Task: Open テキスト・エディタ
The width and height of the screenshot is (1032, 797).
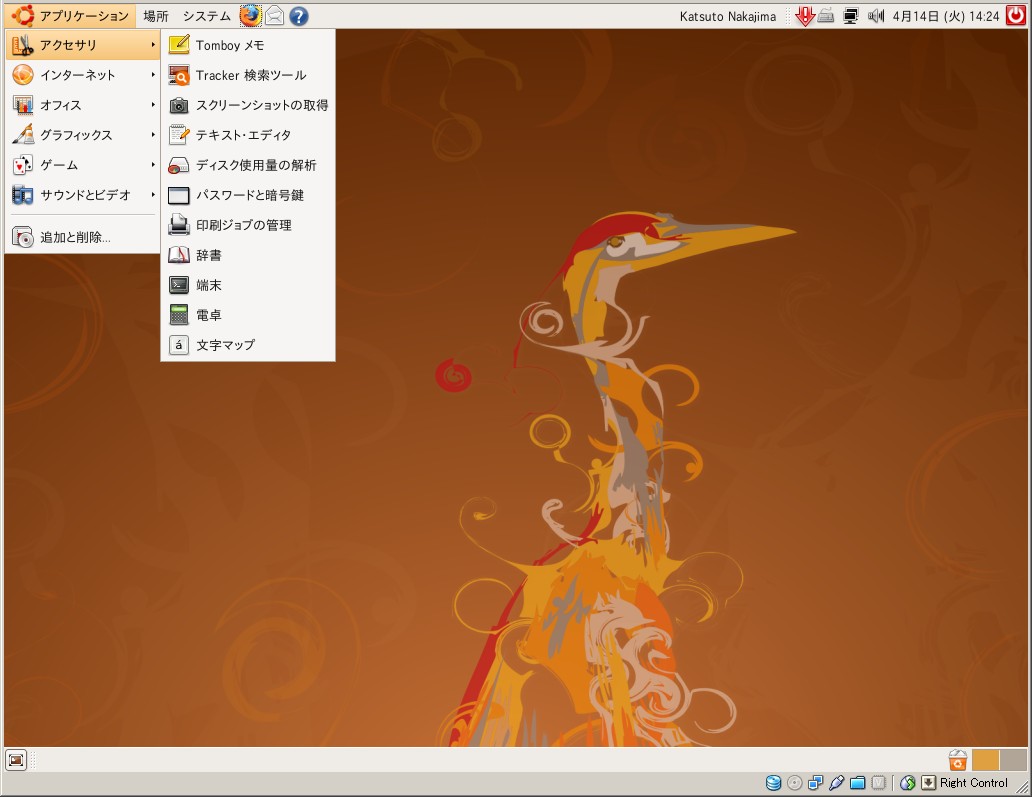Action: click(247, 135)
